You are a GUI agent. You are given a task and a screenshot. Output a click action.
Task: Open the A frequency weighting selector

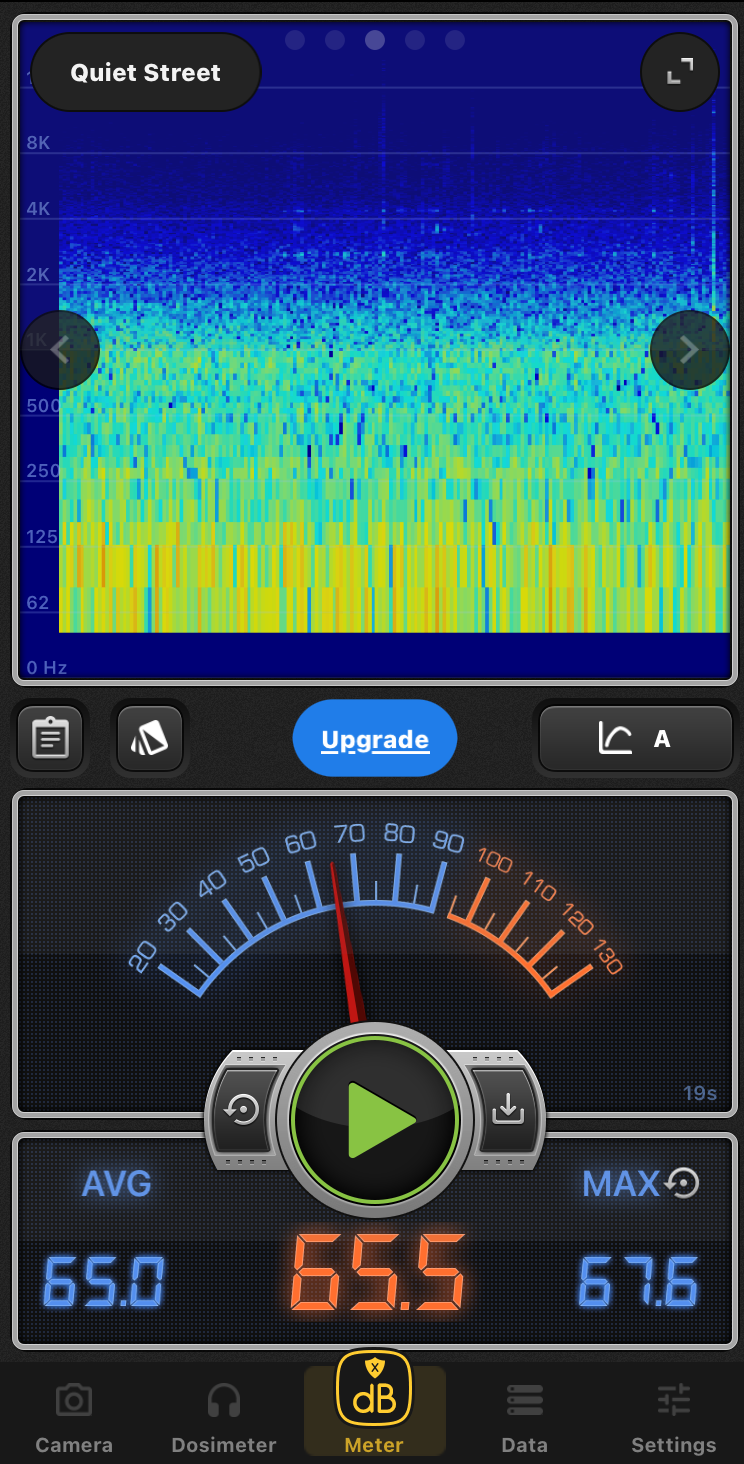tap(636, 740)
